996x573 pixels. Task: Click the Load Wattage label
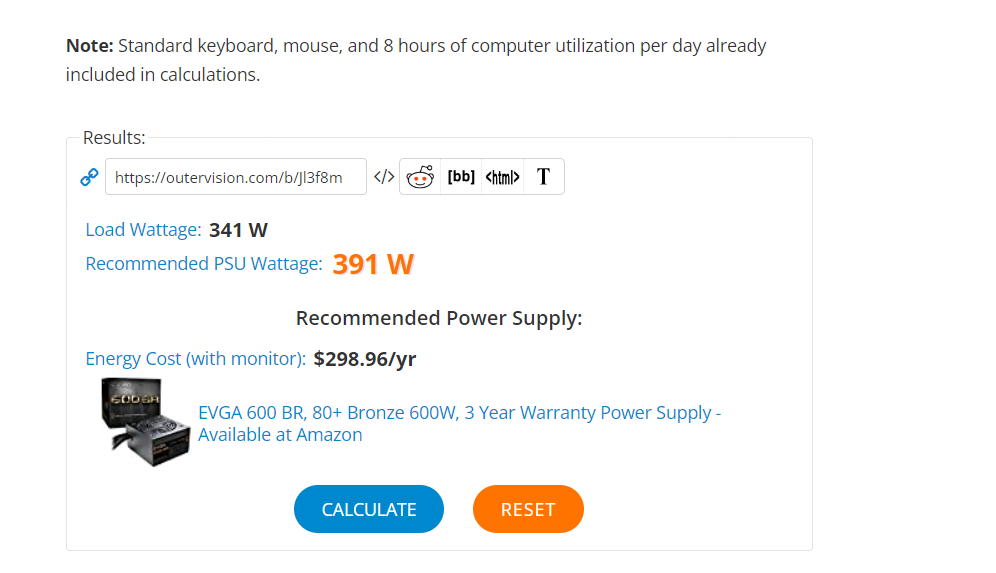(143, 229)
